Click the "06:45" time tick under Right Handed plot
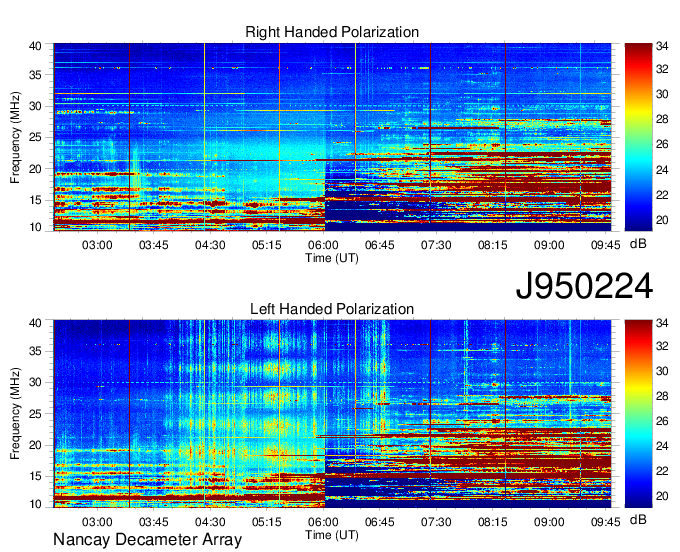 pyautogui.click(x=379, y=245)
